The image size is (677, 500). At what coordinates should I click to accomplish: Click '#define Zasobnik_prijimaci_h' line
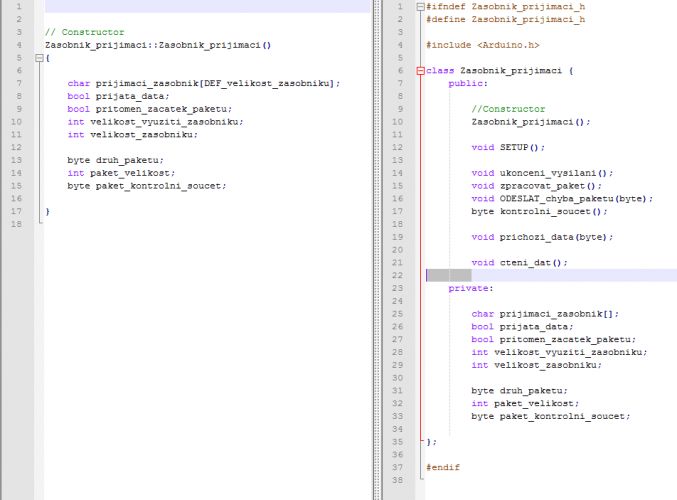[506, 19]
